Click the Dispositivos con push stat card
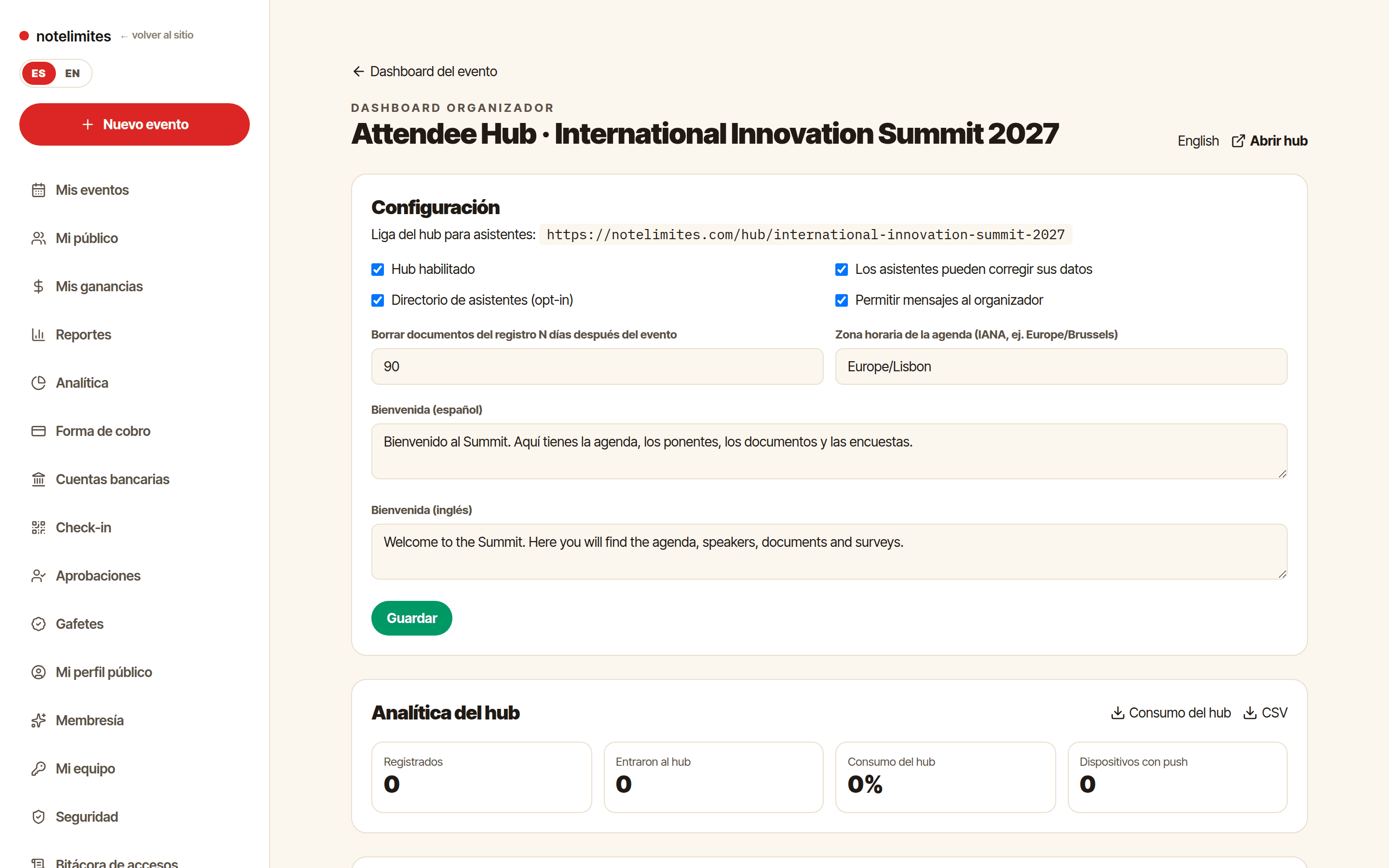The width and height of the screenshot is (1389, 868). pos(1177,777)
